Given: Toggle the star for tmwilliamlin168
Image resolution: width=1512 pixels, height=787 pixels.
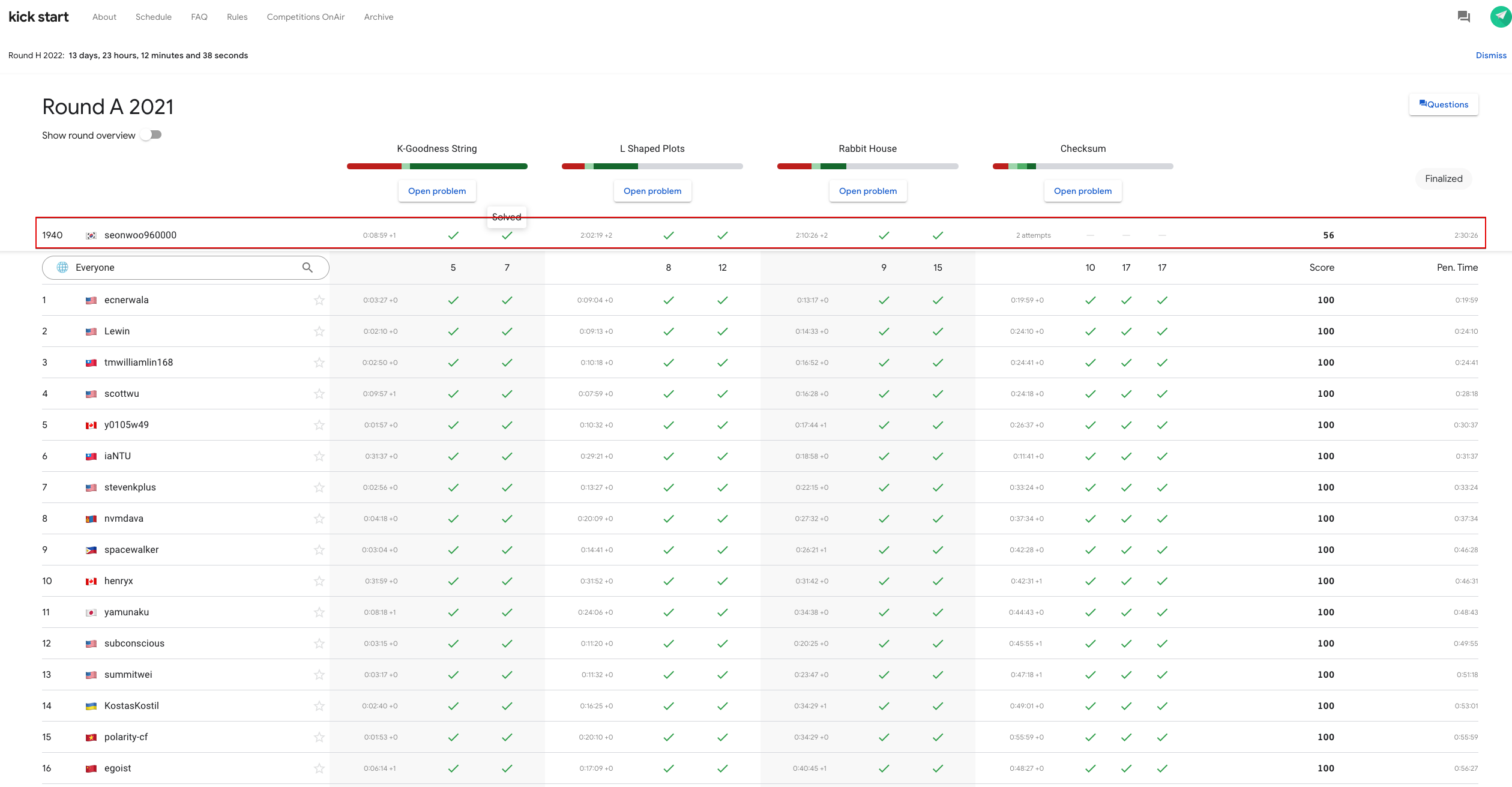Looking at the screenshot, I should point(319,363).
